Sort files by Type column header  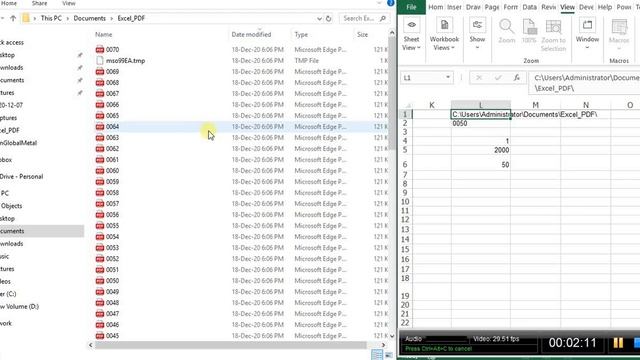(301, 35)
